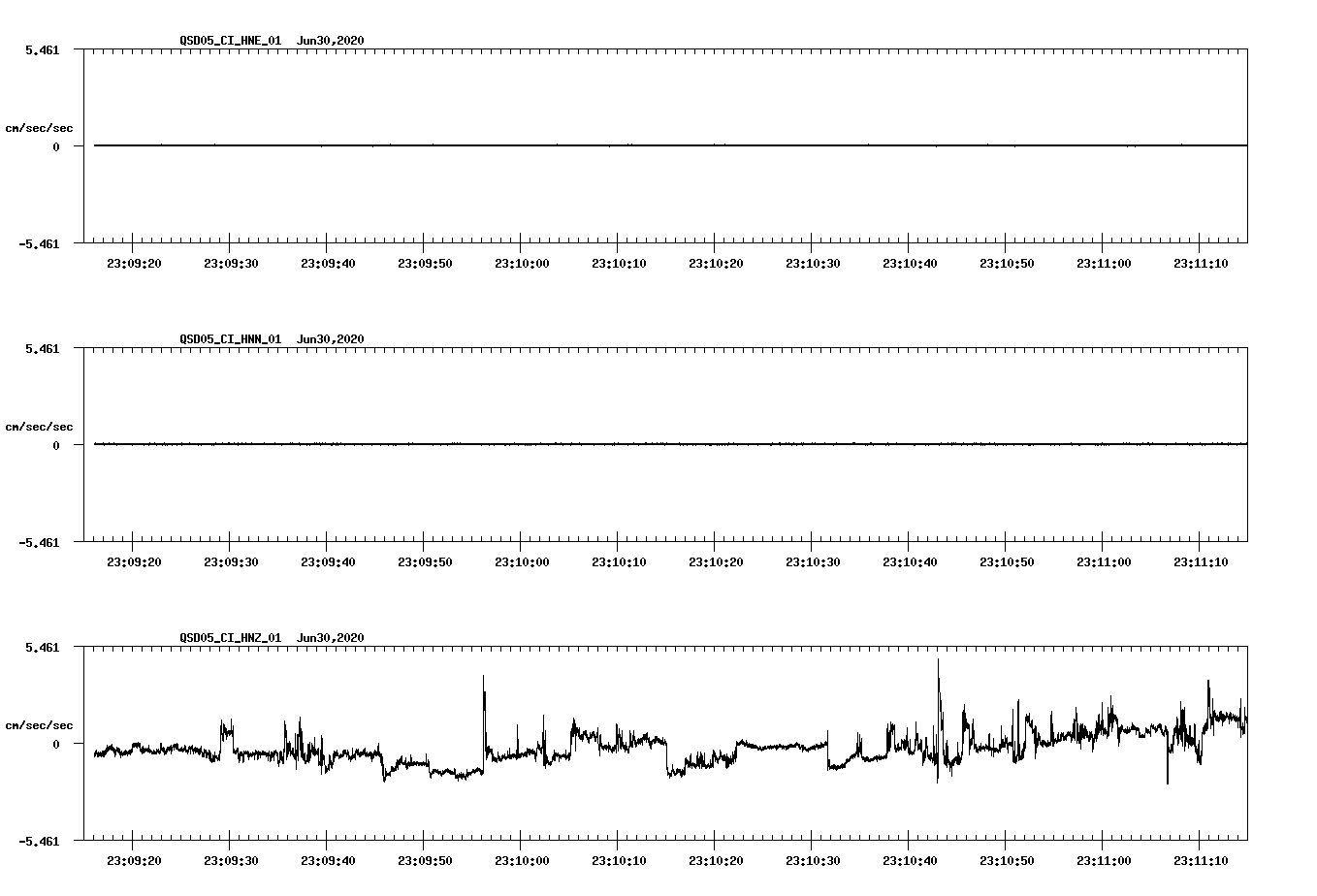Click the 23:10:30 time label under HNN plot
The height and width of the screenshot is (896, 1317).
(x=813, y=562)
